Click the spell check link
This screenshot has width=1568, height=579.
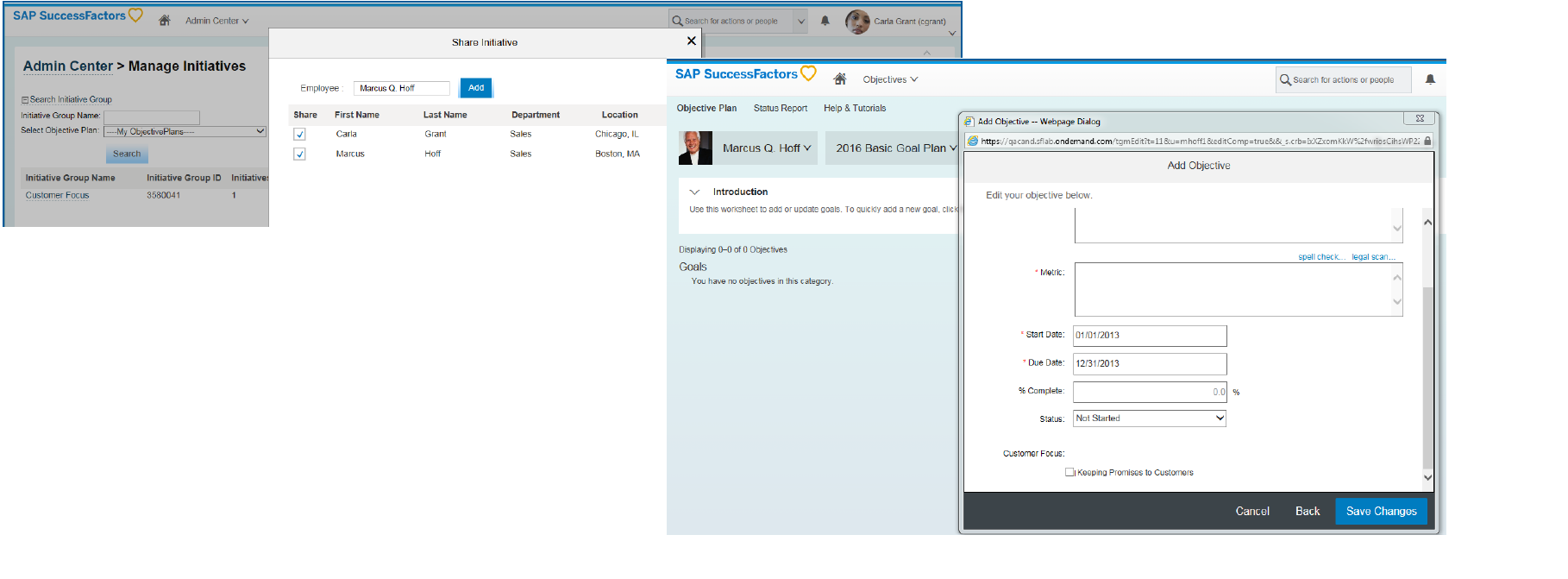pyautogui.click(x=1321, y=257)
